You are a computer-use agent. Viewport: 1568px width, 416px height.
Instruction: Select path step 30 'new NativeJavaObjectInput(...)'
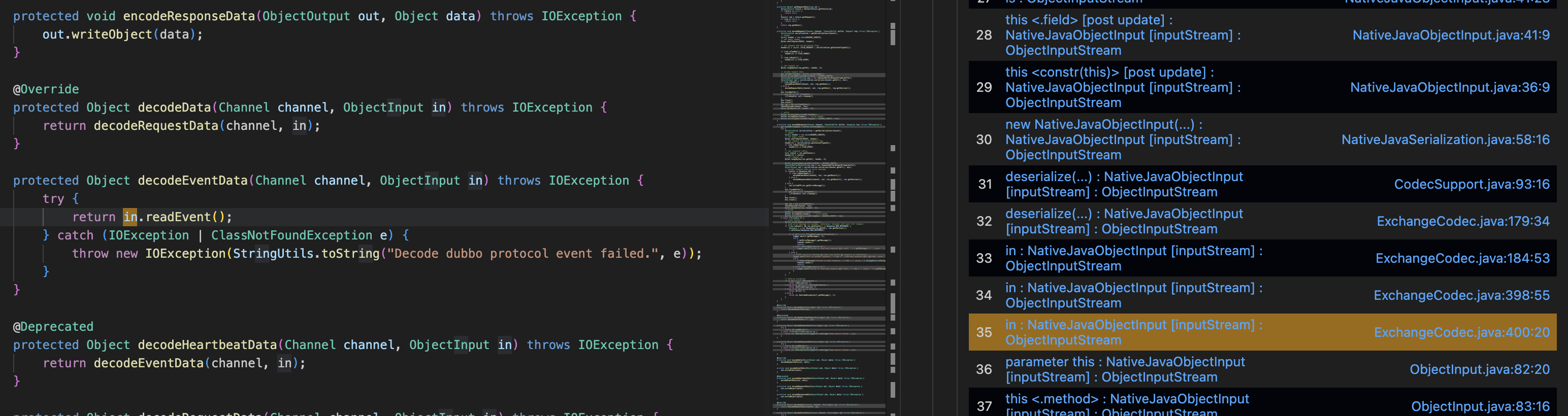pos(1123,140)
